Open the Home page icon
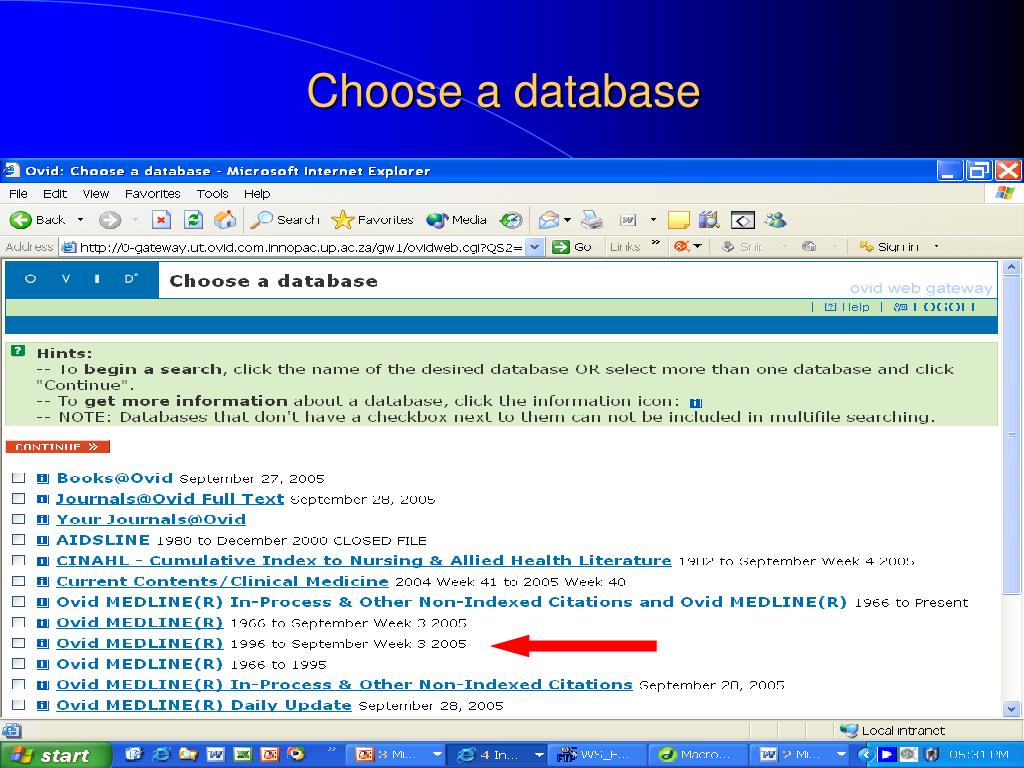The image size is (1024, 768). click(x=225, y=220)
